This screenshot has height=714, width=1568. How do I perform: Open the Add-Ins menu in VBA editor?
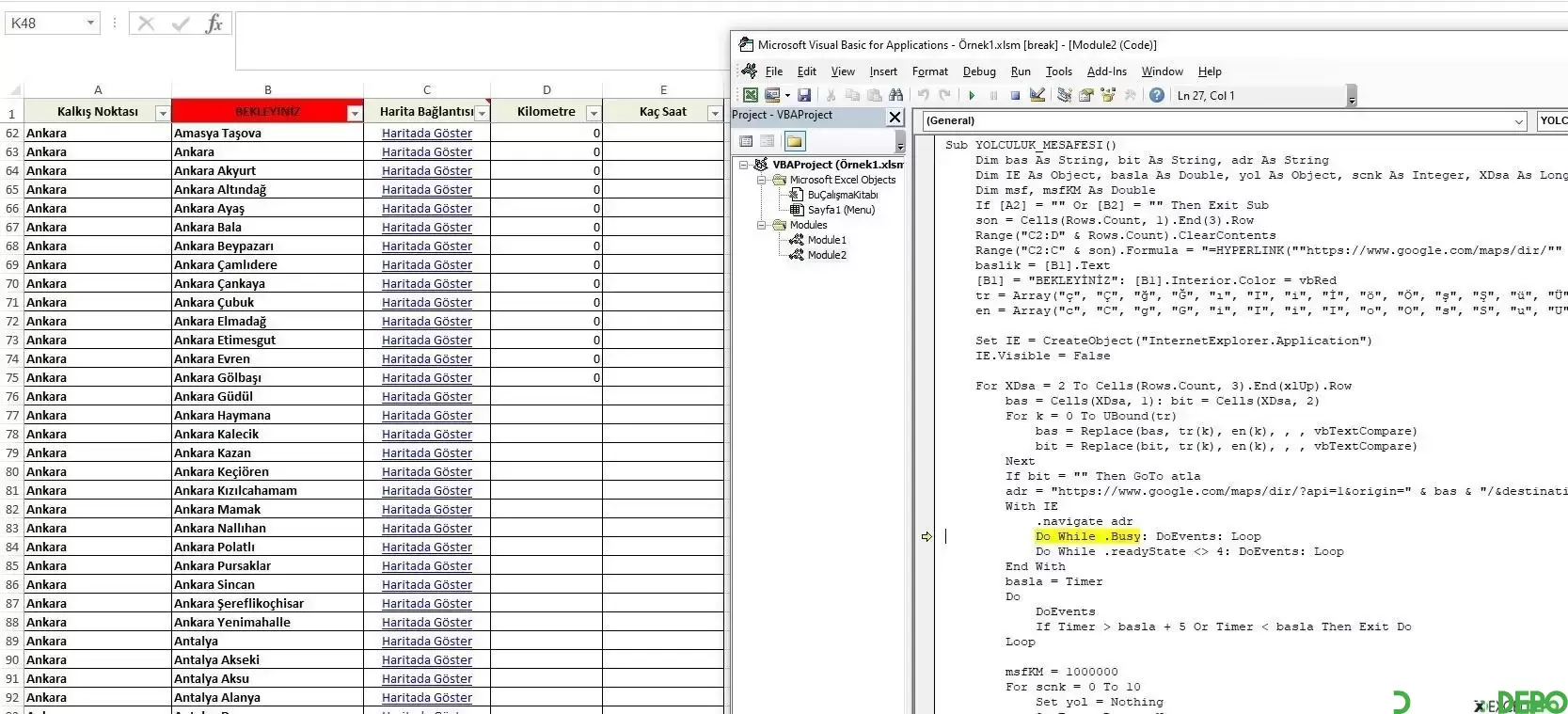[x=1107, y=71]
